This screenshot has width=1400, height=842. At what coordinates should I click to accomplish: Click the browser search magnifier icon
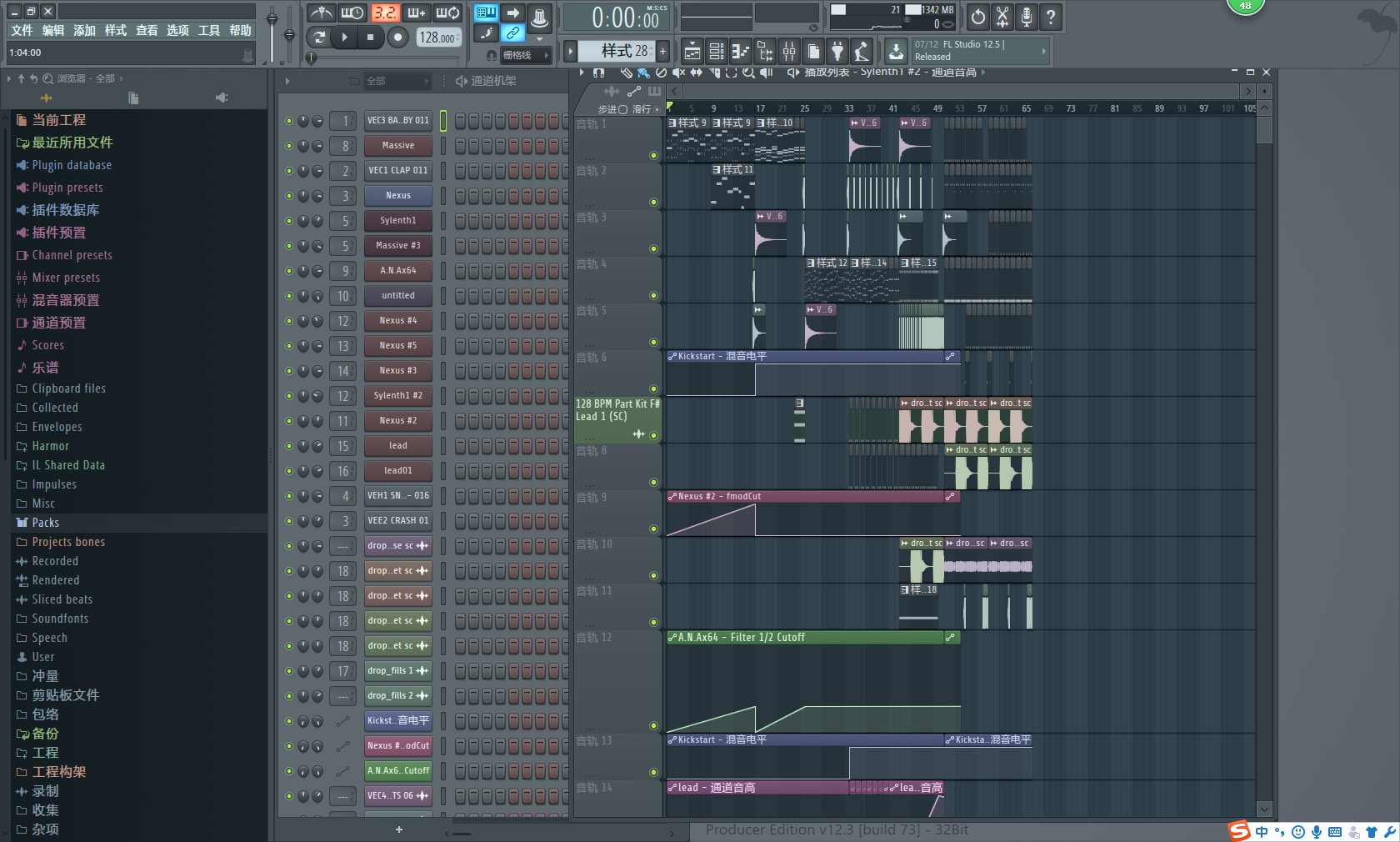[x=48, y=78]
